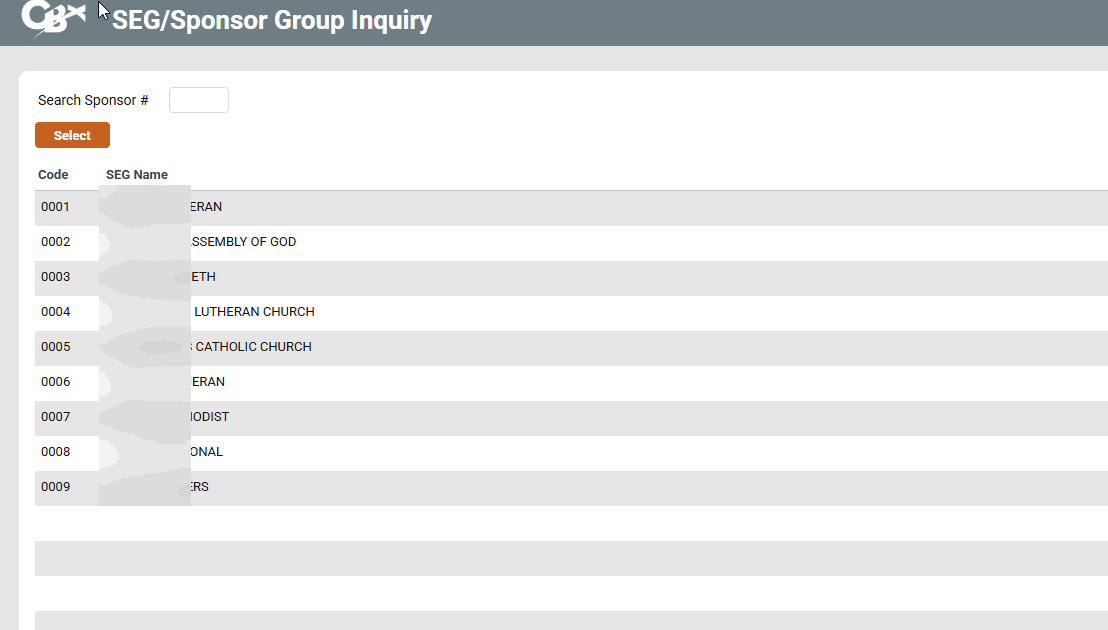Choose the row with code 0003
The height and width of the screenshot is (630, 1108).
56,277
